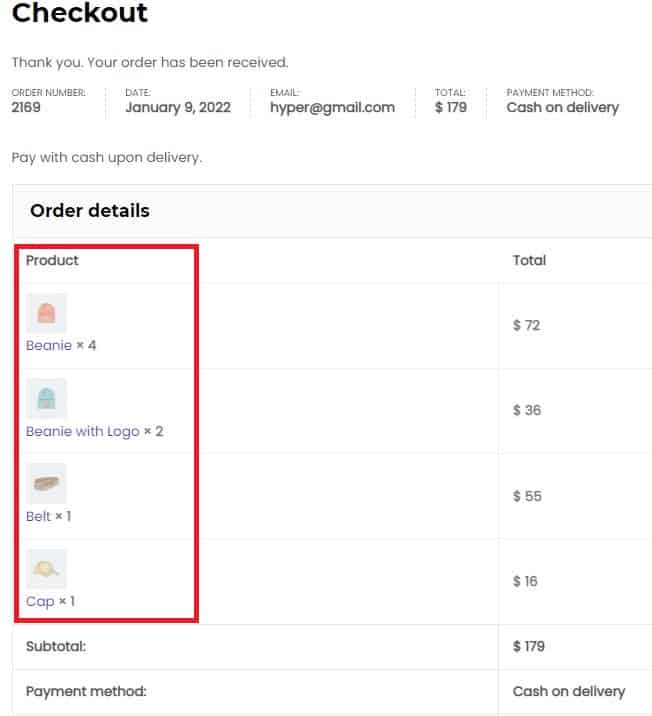Click the $ 72 Beanie total
Screen dimensions: 652x716
pyautogui.click(x=526, y=325)
